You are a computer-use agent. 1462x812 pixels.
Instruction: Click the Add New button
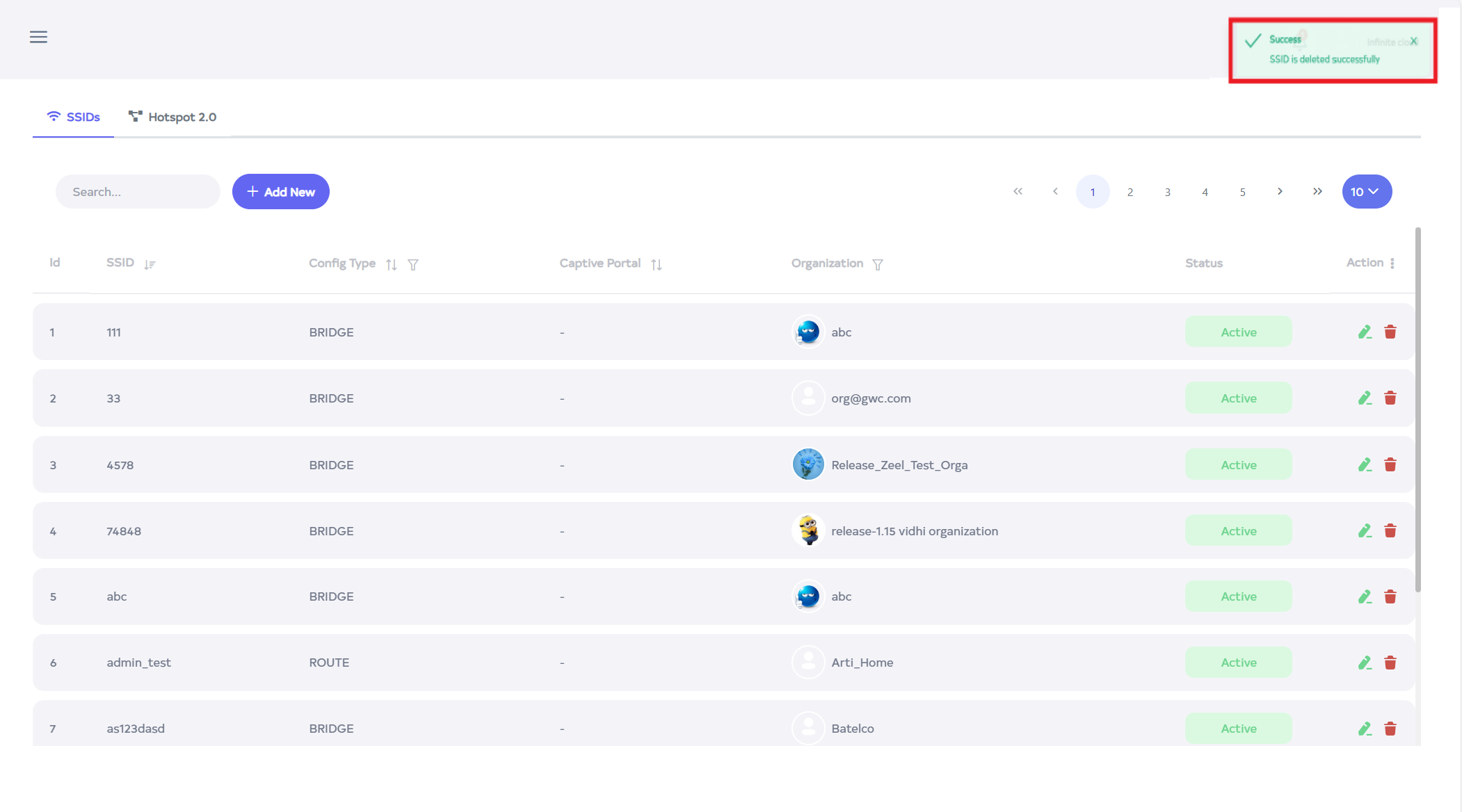tap(280, 192)
